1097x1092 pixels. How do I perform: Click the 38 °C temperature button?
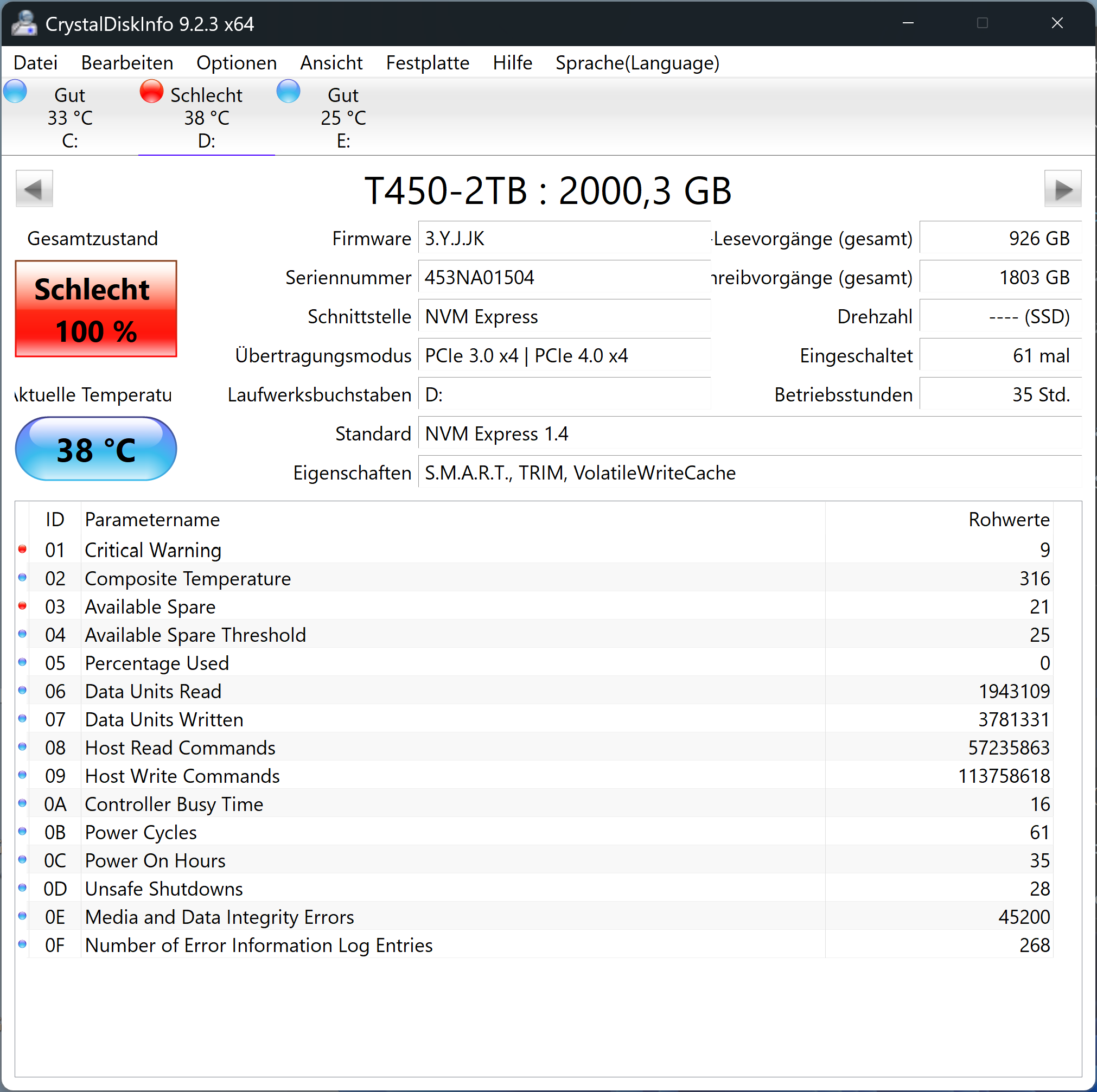point(96,449)
